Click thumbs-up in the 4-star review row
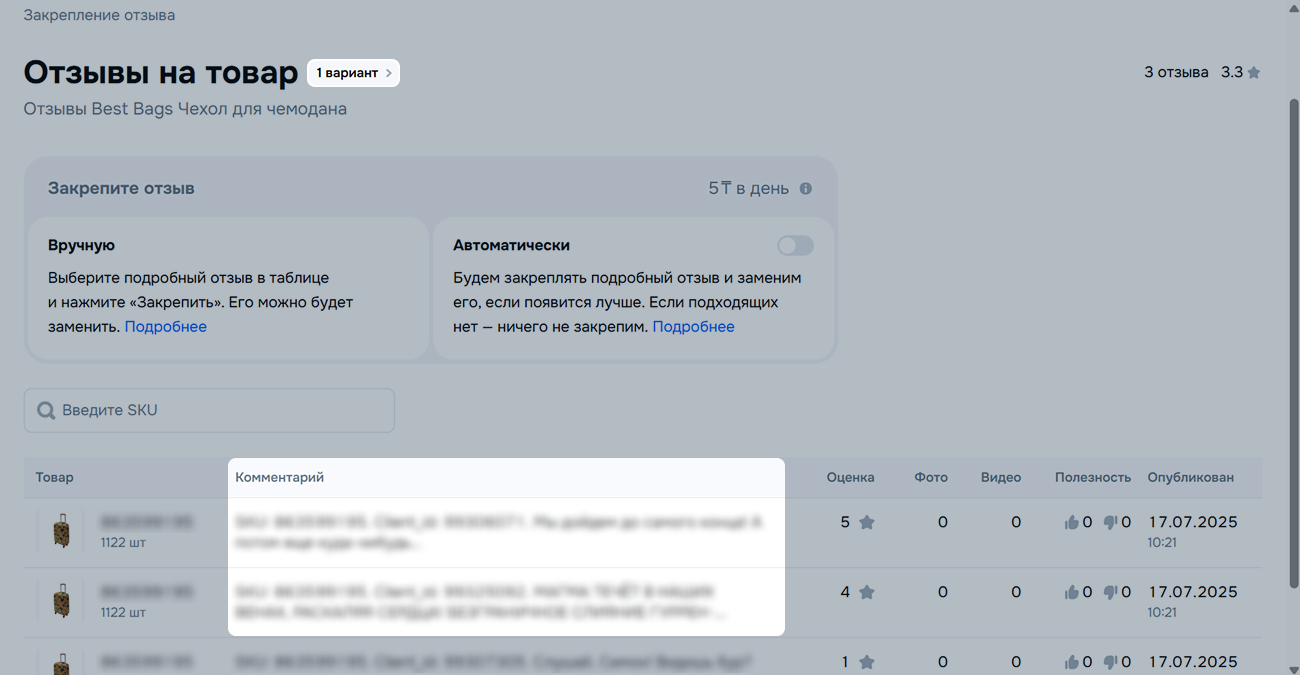1300x675 pixels. [1072, 592]
